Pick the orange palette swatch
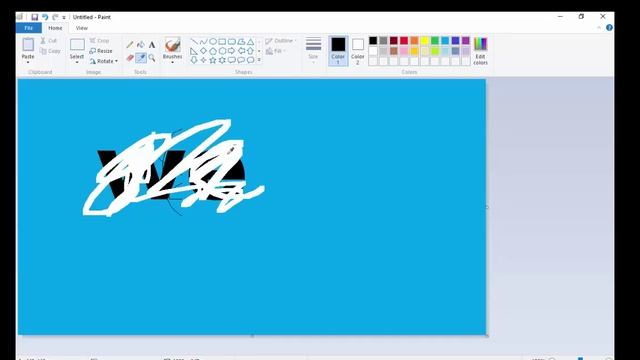The width and height of the screenshot is (640, 360). tap(414, 40)
